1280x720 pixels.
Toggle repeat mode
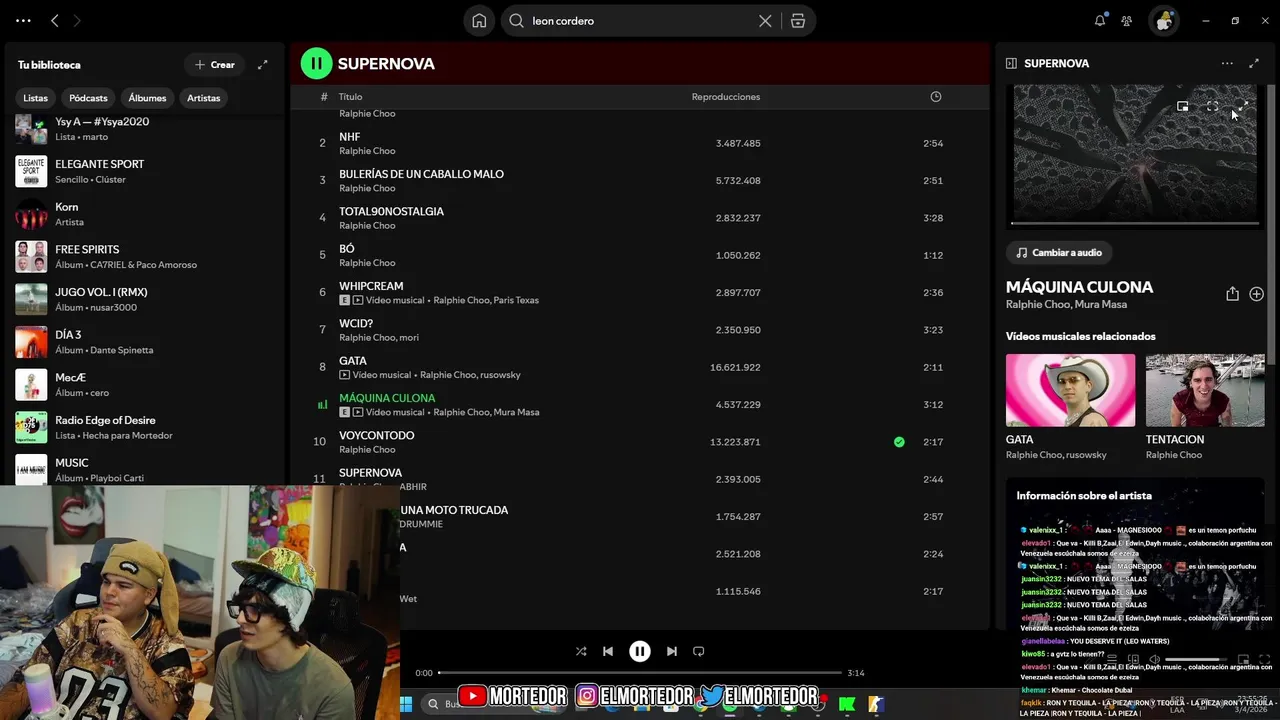699,651
